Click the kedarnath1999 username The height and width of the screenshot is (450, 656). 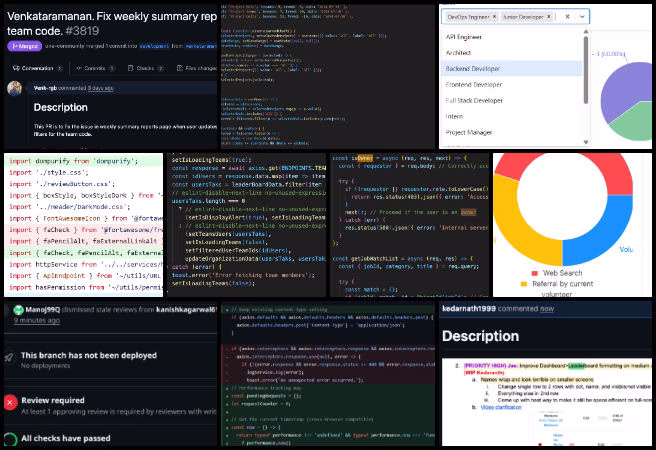tap(469, 309)
